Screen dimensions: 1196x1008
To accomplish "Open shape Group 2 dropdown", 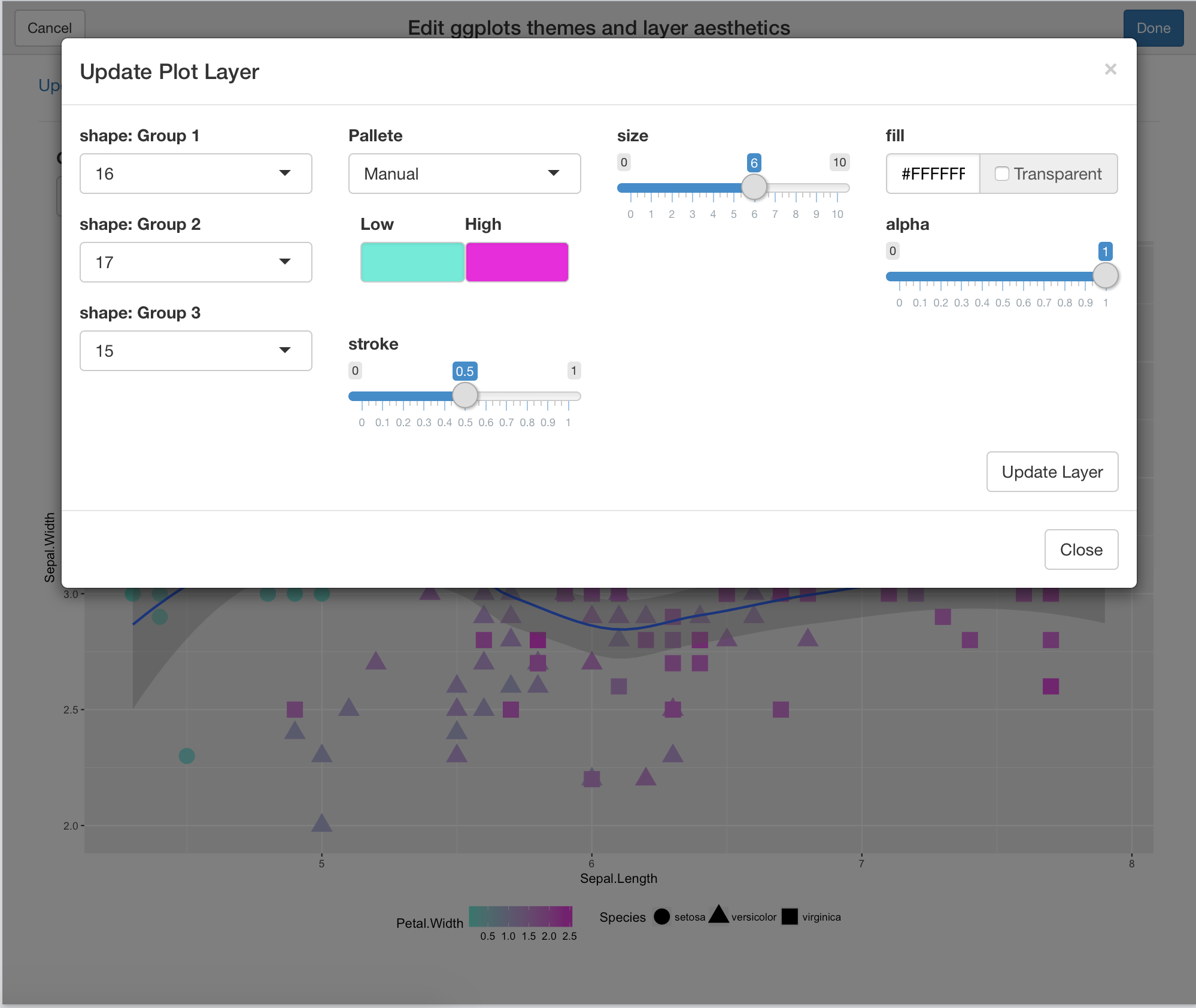I will (196, 262).
